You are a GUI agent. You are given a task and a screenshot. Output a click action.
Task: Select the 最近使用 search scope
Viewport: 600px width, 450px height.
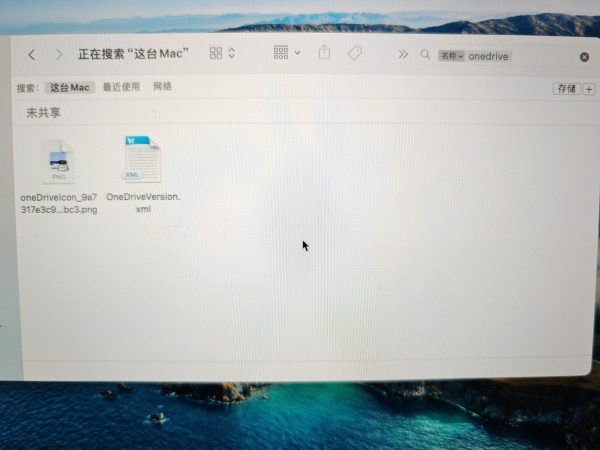pos(121,87)
